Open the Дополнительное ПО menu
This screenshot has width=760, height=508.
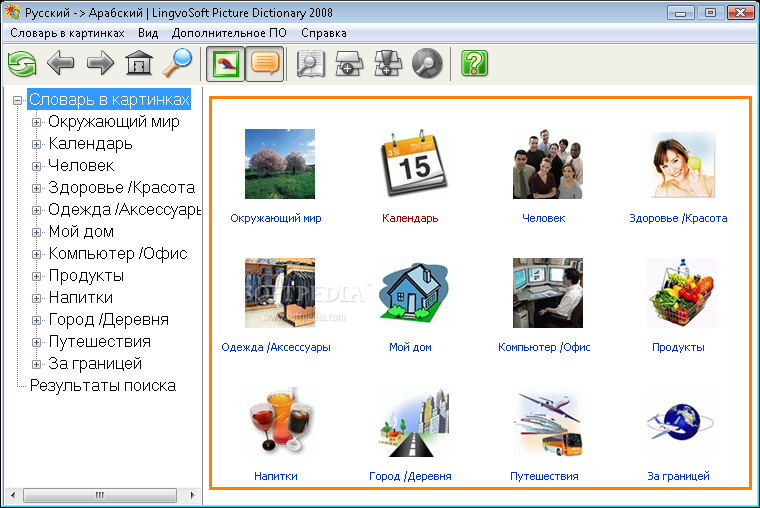(229, 33)
